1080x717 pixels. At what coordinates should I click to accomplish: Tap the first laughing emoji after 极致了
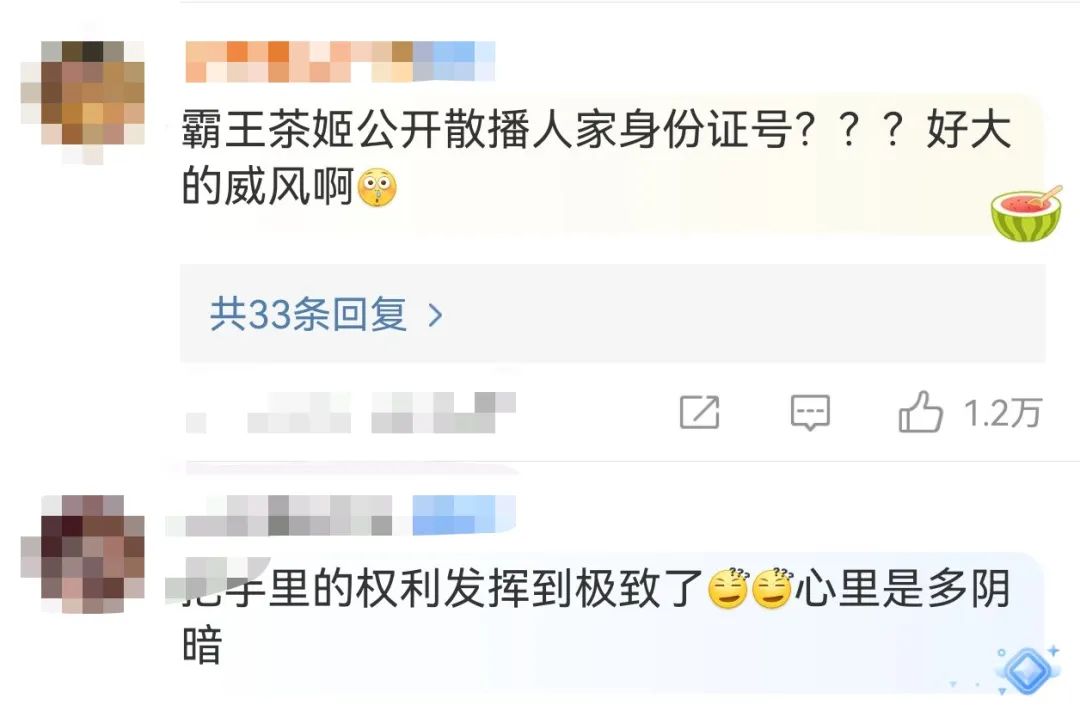729,590
